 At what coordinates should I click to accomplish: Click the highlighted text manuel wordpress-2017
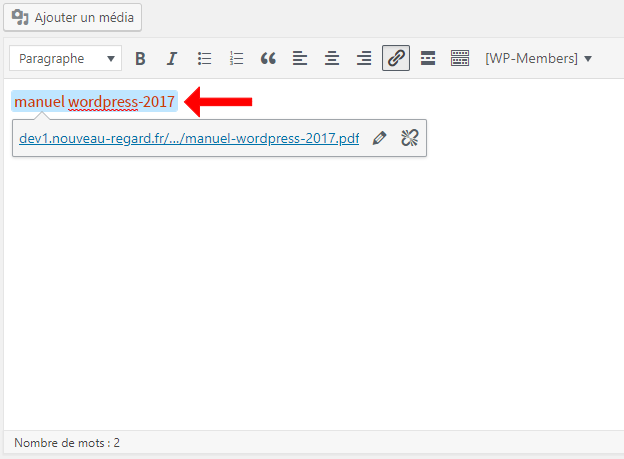click(x=94, y=102)
